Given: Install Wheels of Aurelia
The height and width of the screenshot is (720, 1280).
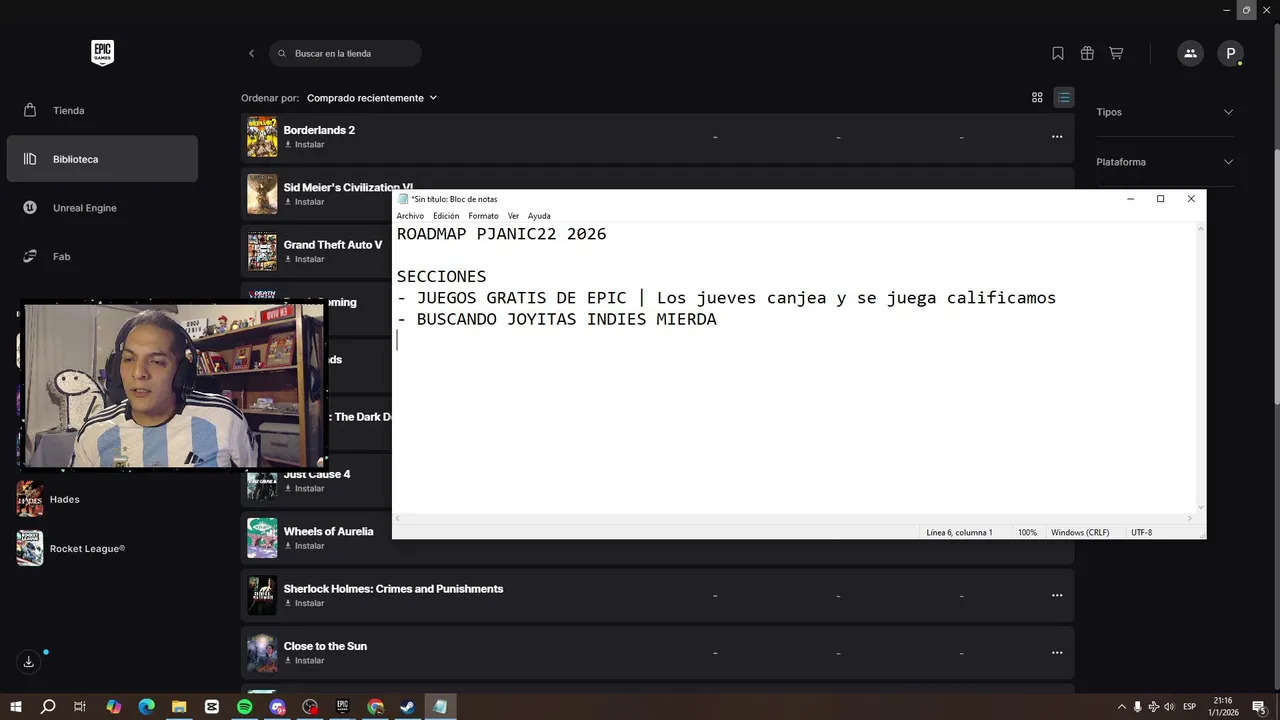Looking at the screenshot, I should [304, 546].
